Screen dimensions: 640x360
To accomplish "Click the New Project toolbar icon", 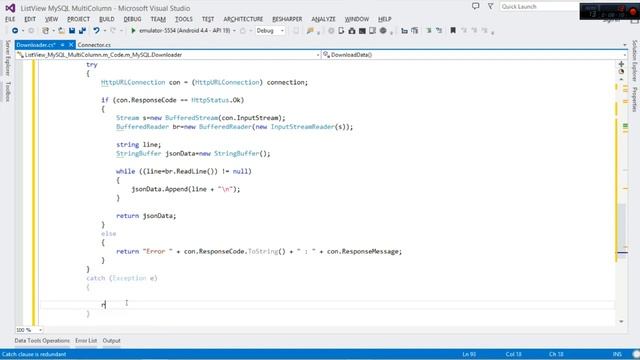I will coord(45,31).
